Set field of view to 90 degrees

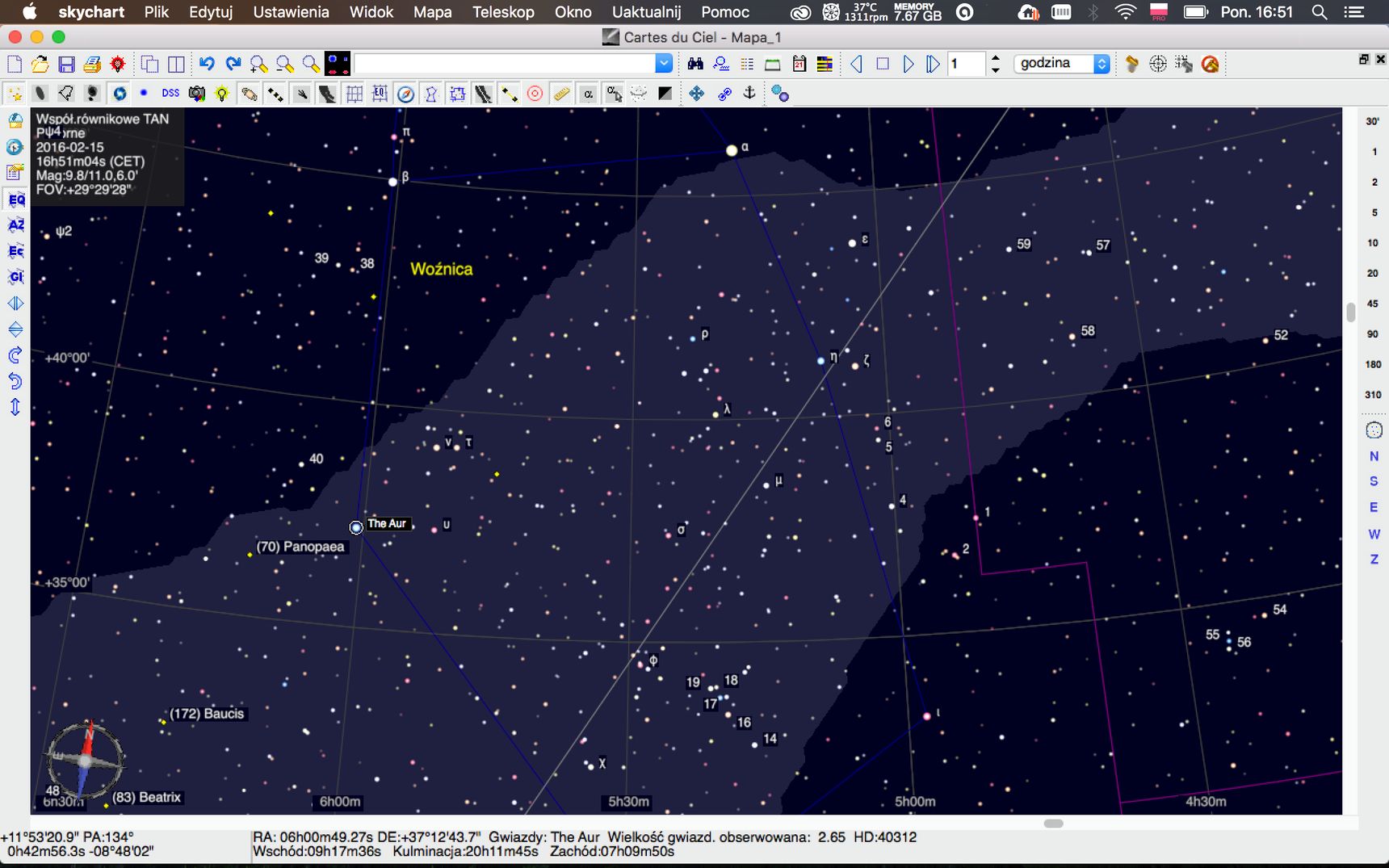pyautogui.click(x=1373, y=334)
